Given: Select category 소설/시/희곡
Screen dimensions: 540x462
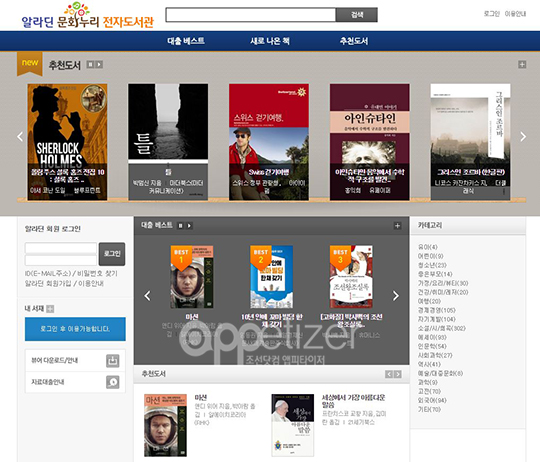Looking at the screenshot, I should pyautogui.click(x=442, y=328).
